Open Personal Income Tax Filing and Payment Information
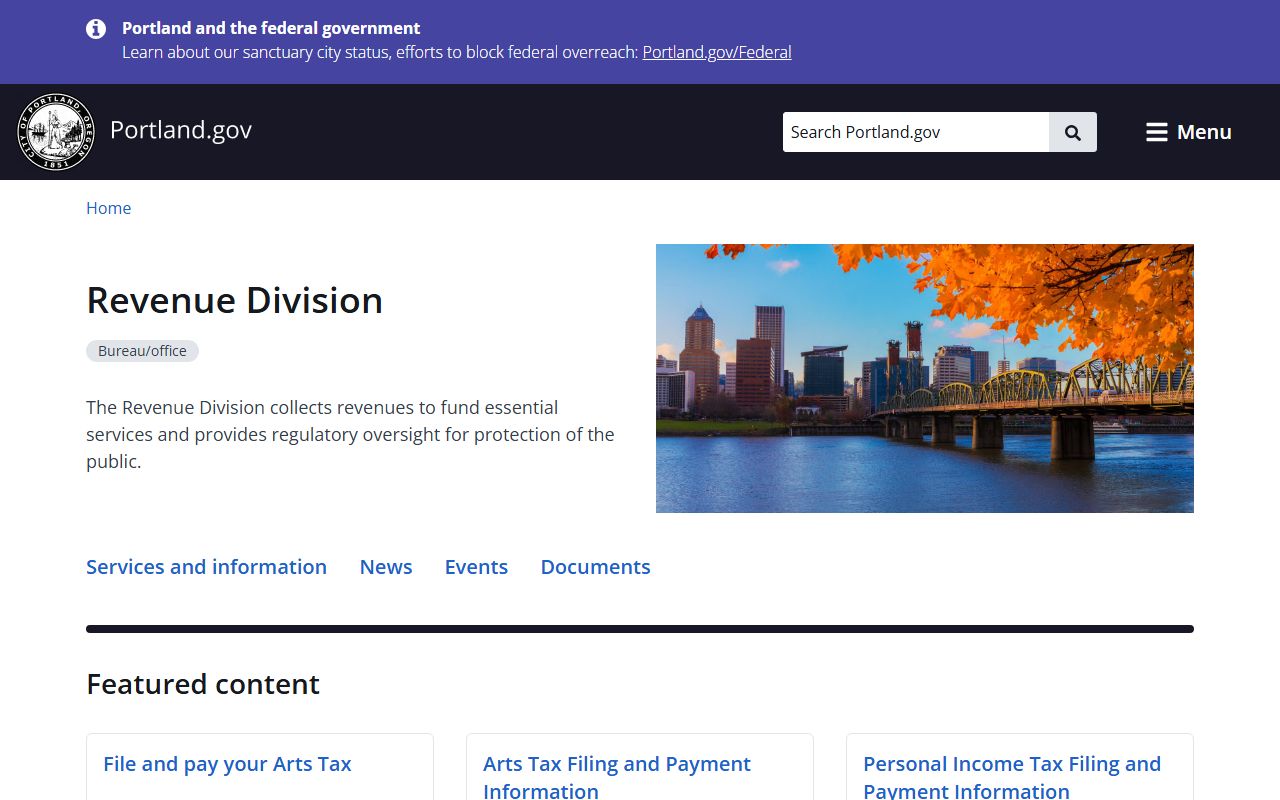 point(1012,777)
